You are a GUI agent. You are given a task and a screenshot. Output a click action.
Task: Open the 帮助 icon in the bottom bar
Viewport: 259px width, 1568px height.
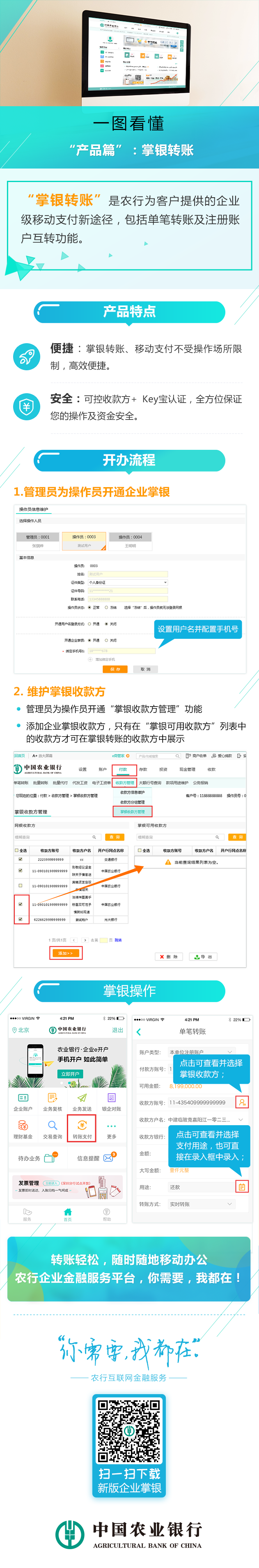pyautogui.click(x=107, y=1211)
